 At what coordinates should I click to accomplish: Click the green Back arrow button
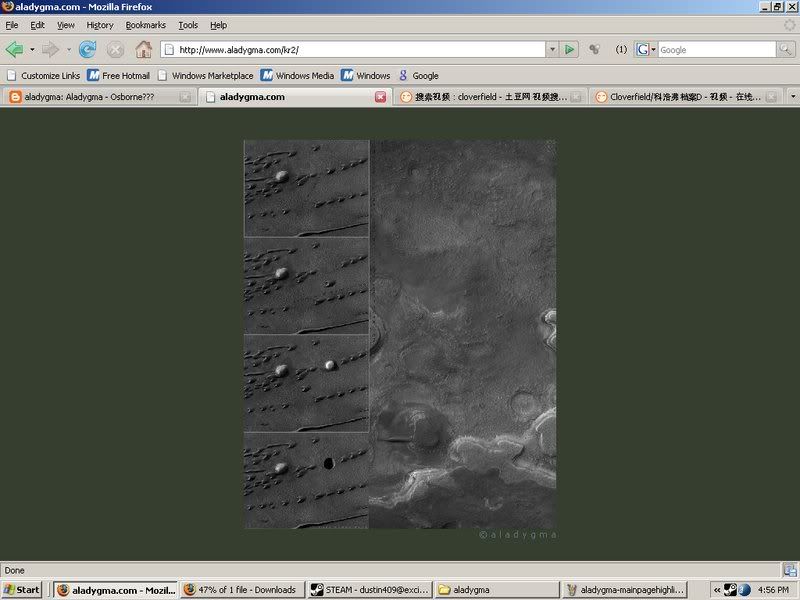(x=14, y=49)
